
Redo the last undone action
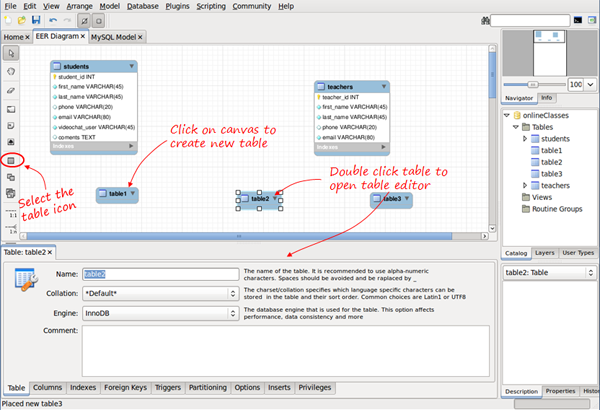[x=67, y=20]
